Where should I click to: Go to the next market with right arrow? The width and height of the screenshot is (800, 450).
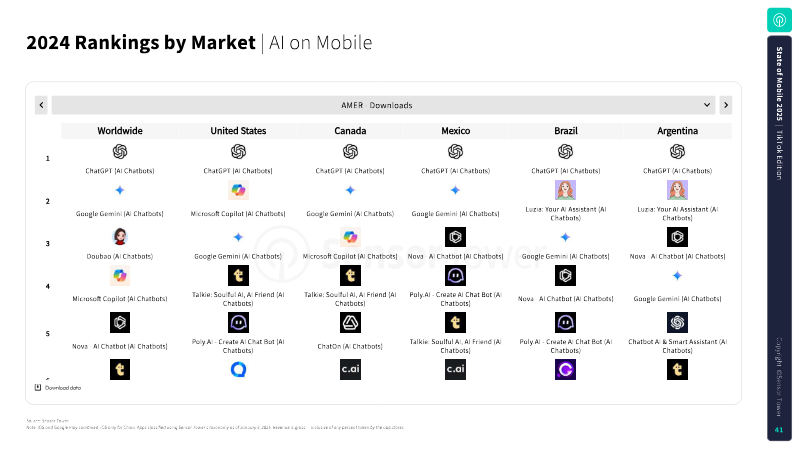[x=725, y=105]
